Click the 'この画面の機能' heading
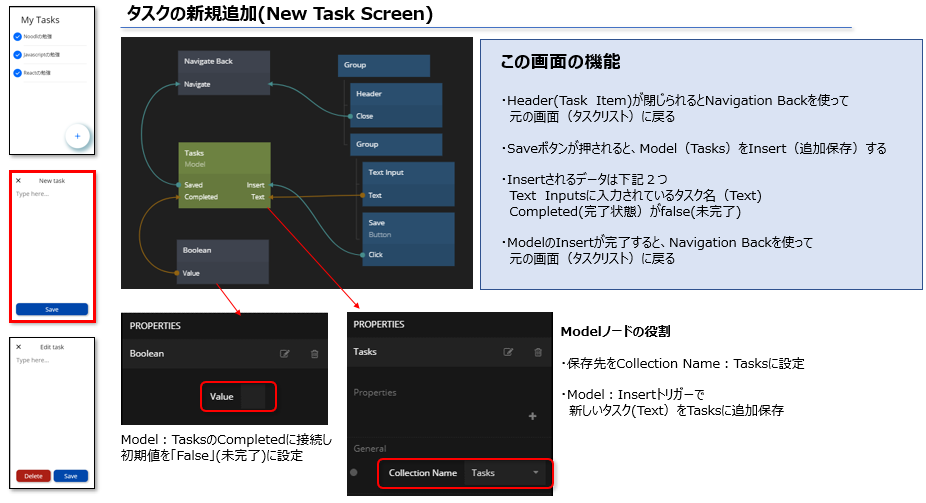Viewport: 926px width, 503px height. pyautogui.click(x=560, y=61)
